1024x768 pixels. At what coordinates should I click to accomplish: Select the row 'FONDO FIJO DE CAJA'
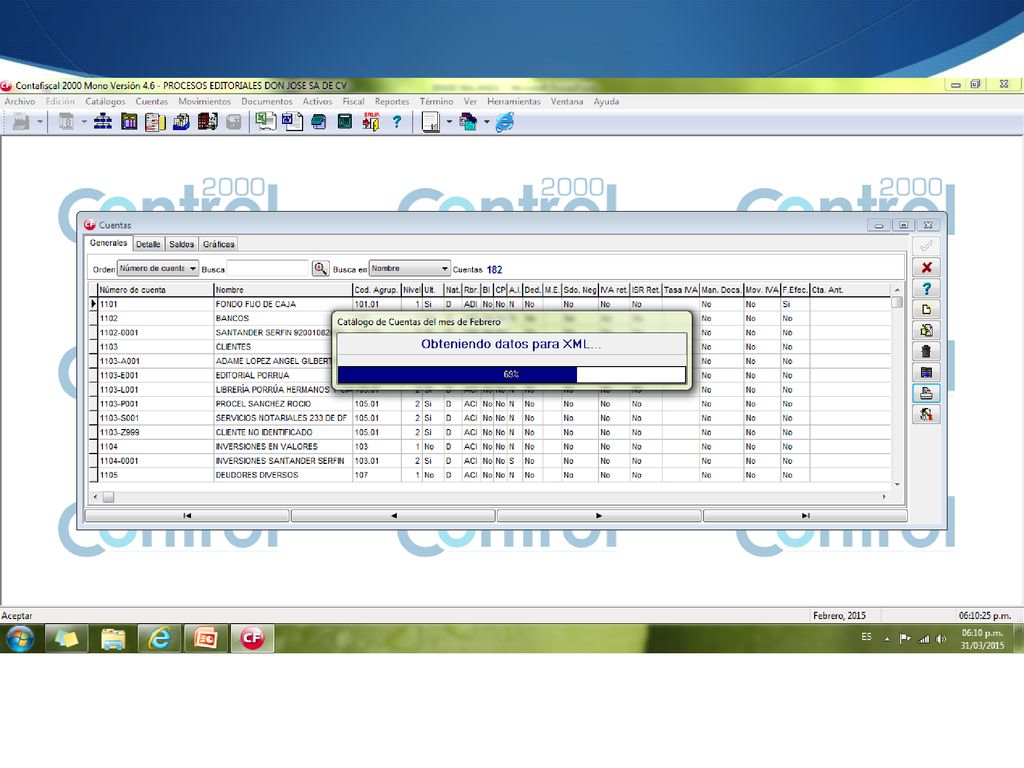point(490,304)
